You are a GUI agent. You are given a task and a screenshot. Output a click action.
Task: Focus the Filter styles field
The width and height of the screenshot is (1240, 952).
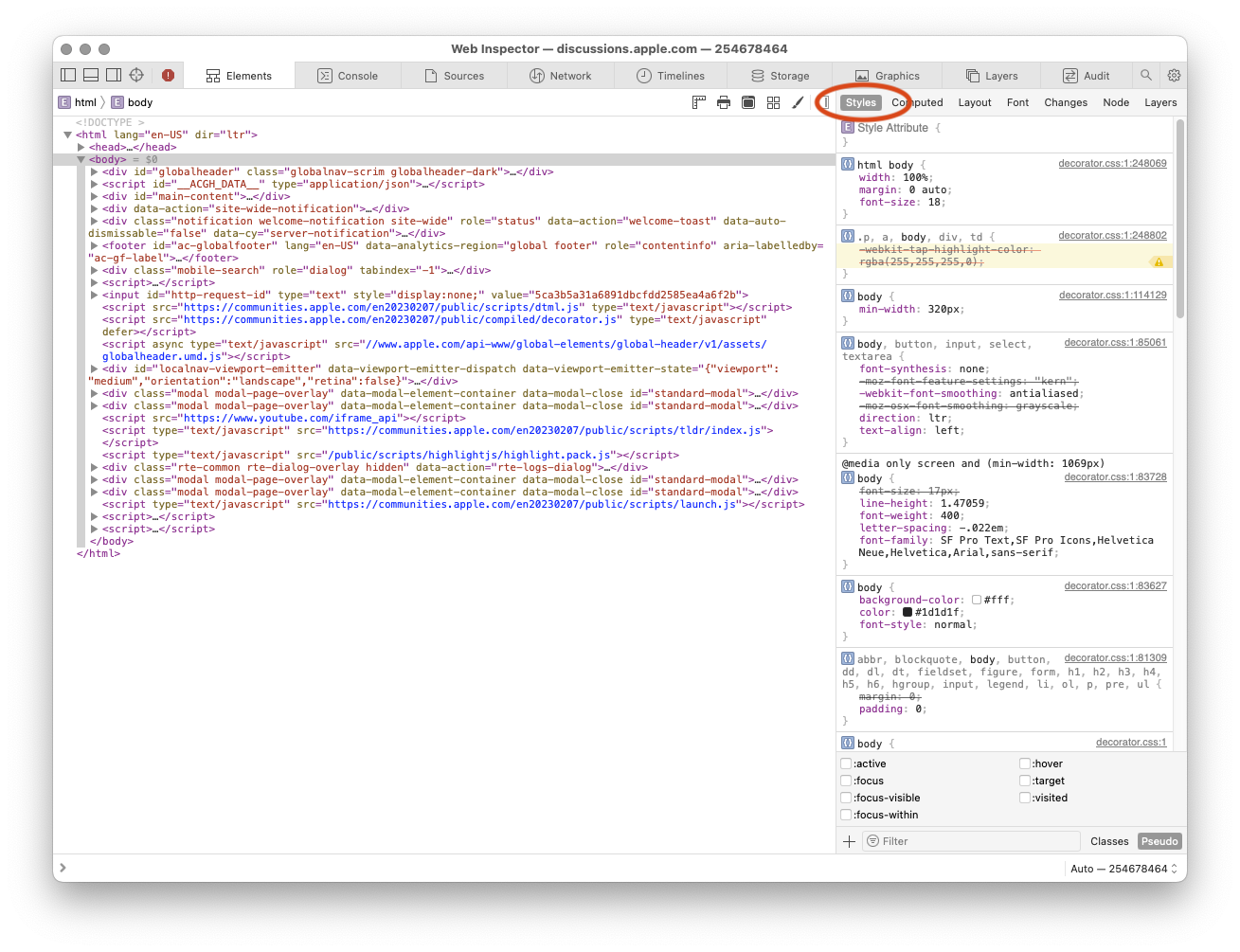(972, 841)
